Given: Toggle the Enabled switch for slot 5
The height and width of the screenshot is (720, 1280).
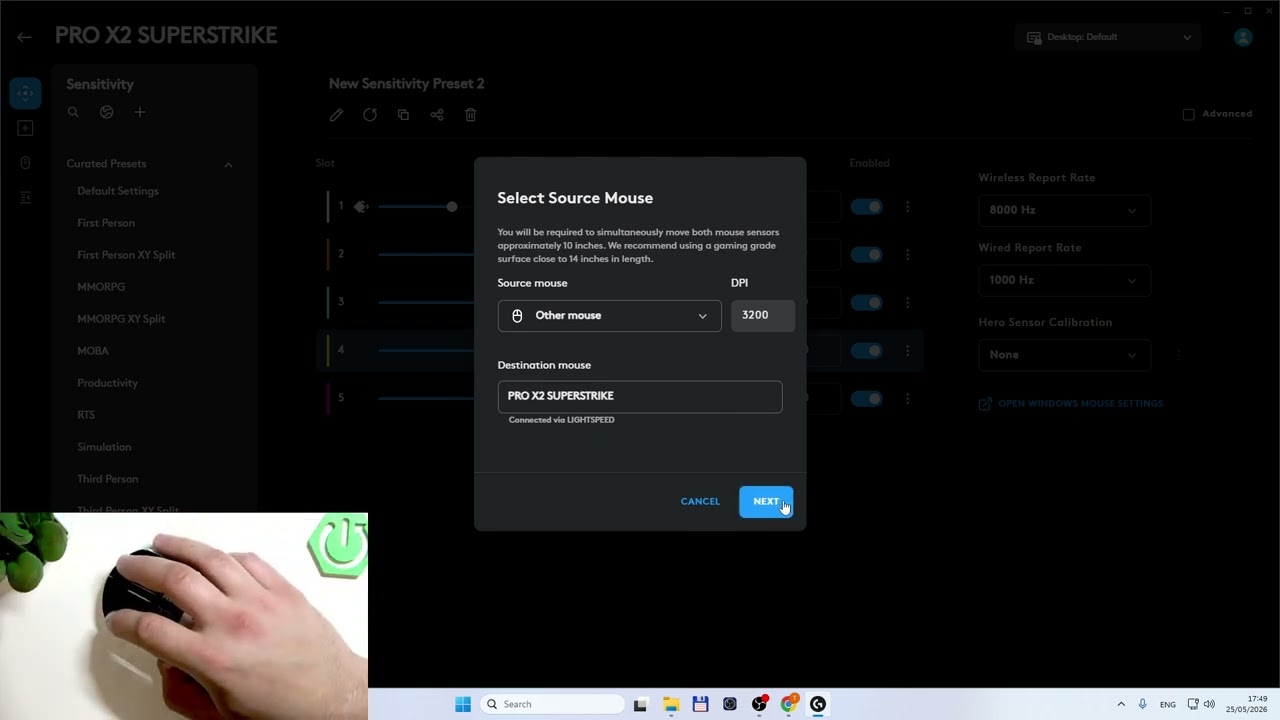Looking at the screenshot, I should (867, 399).
